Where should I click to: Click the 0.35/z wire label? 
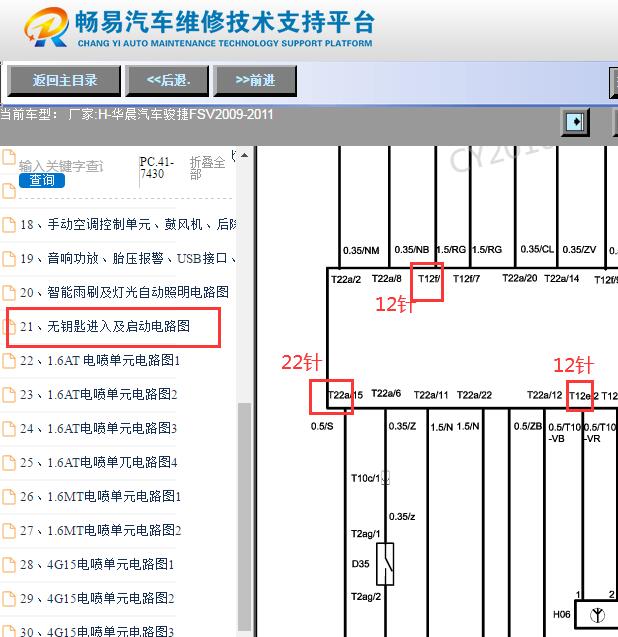402,516
